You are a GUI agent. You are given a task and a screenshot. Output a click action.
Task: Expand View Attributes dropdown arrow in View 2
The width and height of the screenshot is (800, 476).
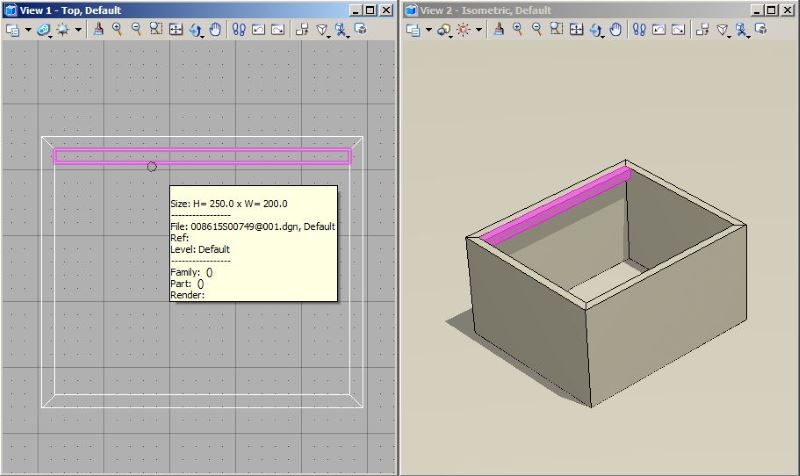[429, 30]
